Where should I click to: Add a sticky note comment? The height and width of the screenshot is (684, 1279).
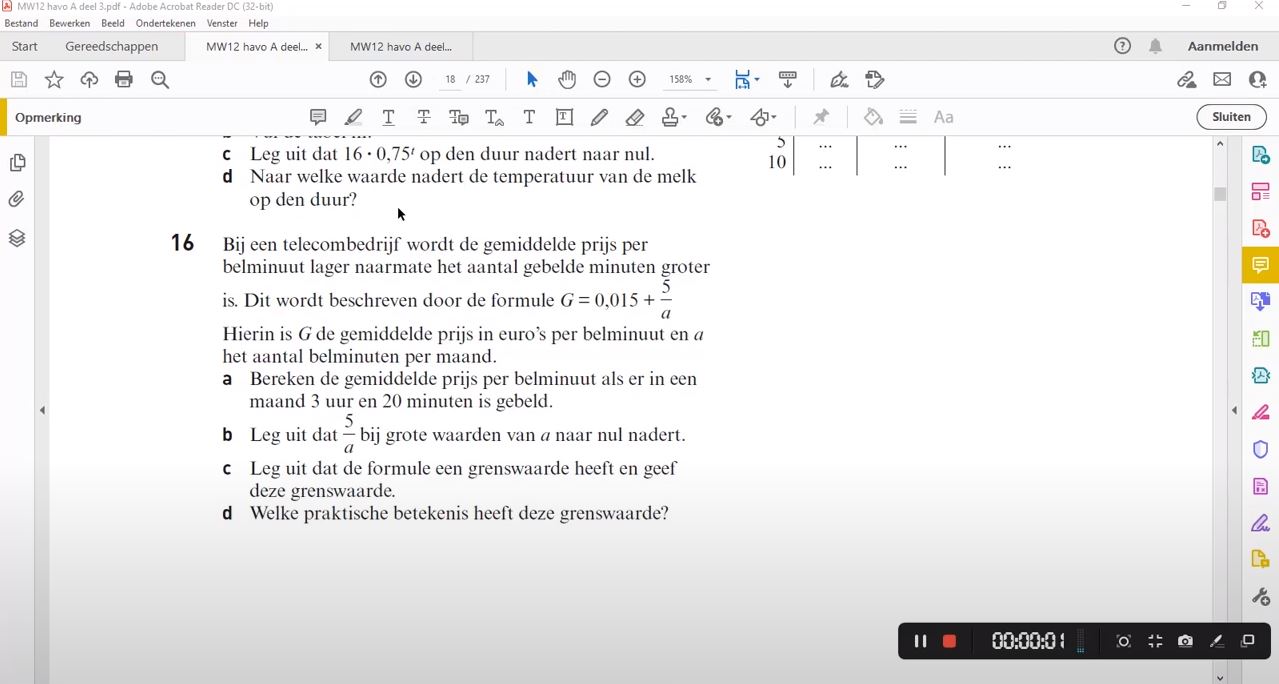click(x=318, y=117)
